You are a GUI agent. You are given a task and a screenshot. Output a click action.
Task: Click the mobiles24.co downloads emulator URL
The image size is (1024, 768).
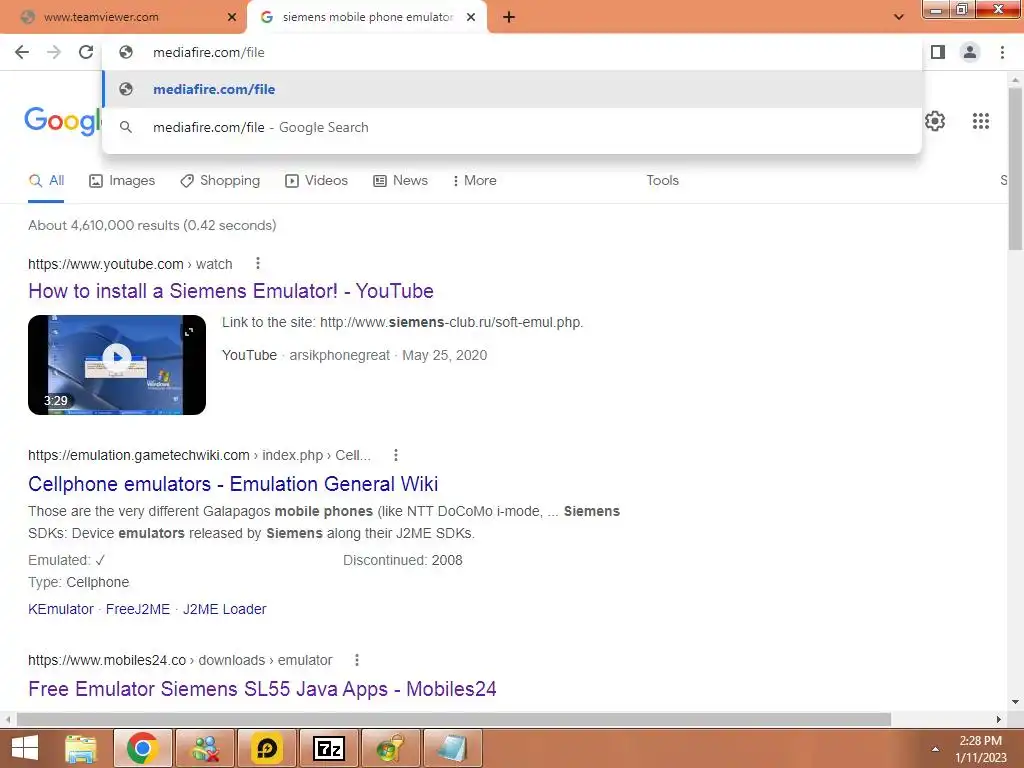[180, 660]
